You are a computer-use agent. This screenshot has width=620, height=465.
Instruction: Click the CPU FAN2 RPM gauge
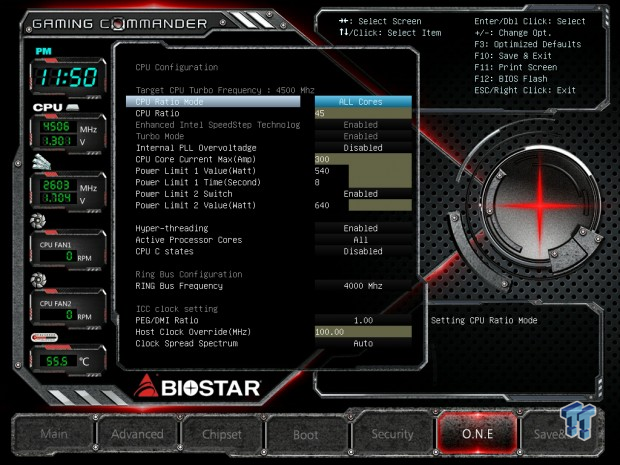tap(68, 309)
